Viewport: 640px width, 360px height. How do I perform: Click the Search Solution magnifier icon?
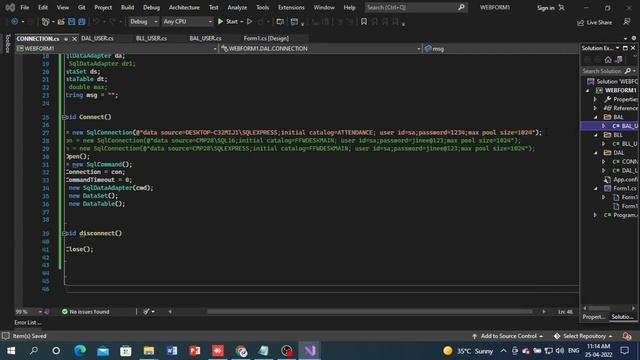tap(628, 71)
